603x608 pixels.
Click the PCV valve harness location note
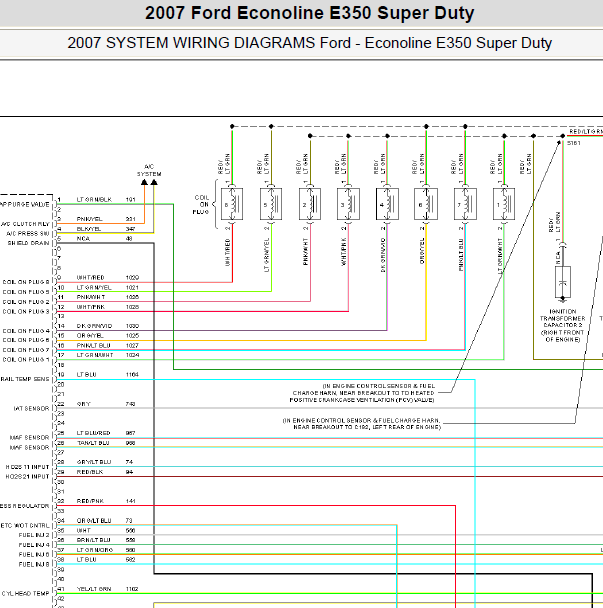(x=362, y=393)
